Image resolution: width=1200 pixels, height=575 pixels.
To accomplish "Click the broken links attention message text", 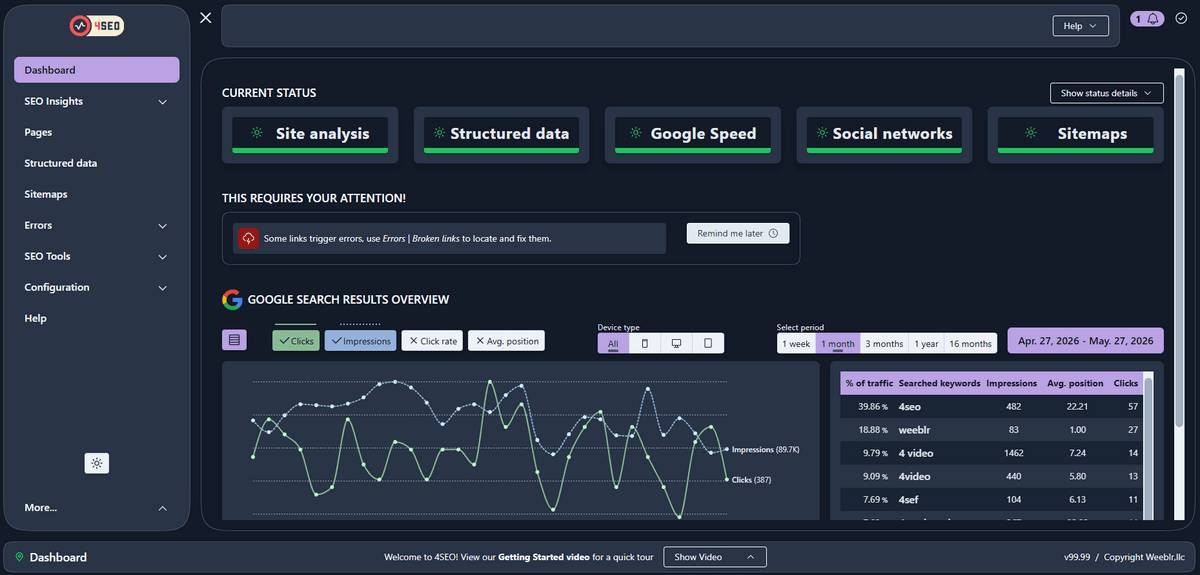I will pyautogui.click(x=407, y=239).
